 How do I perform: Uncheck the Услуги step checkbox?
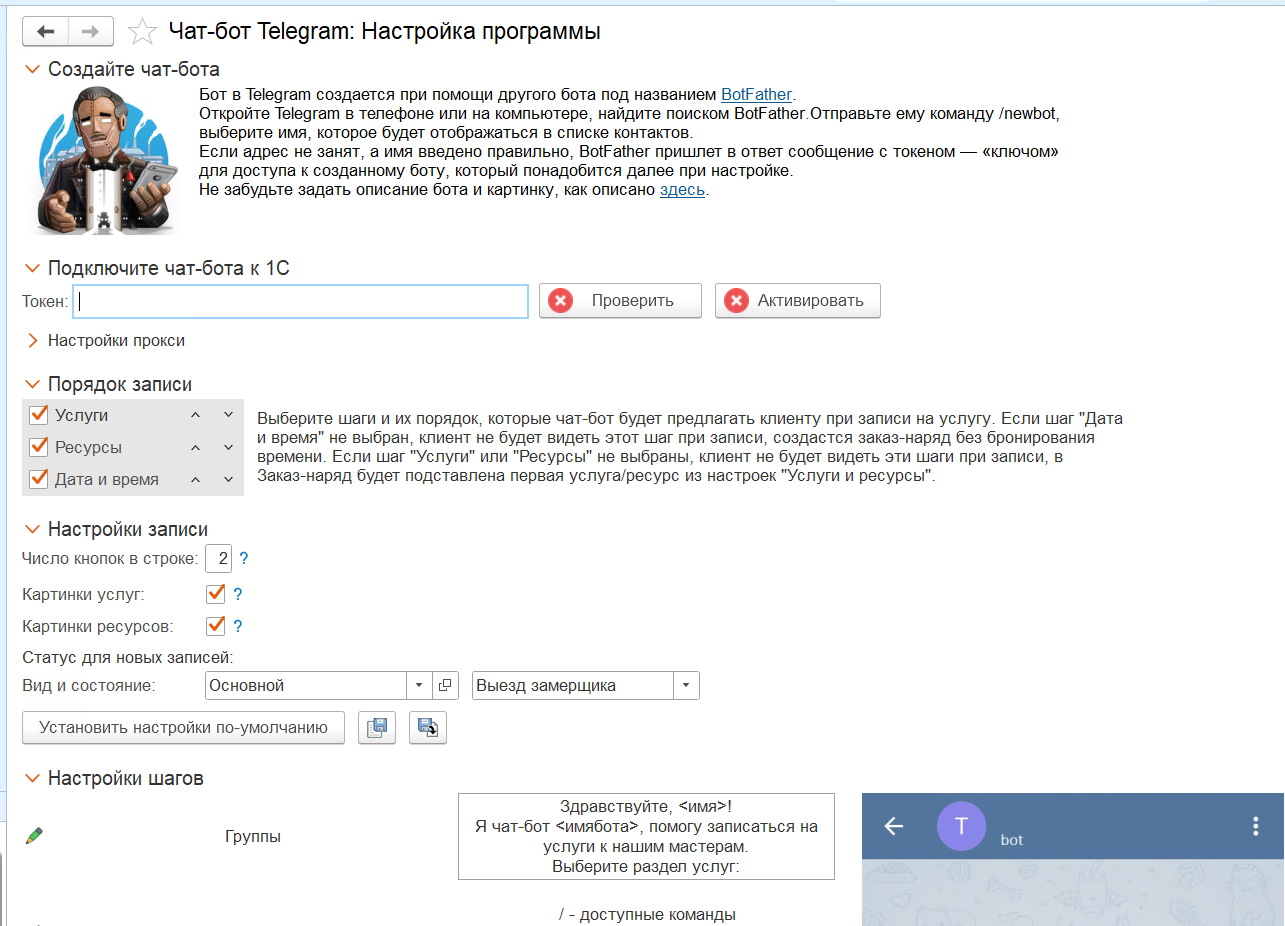pos(40,415)
